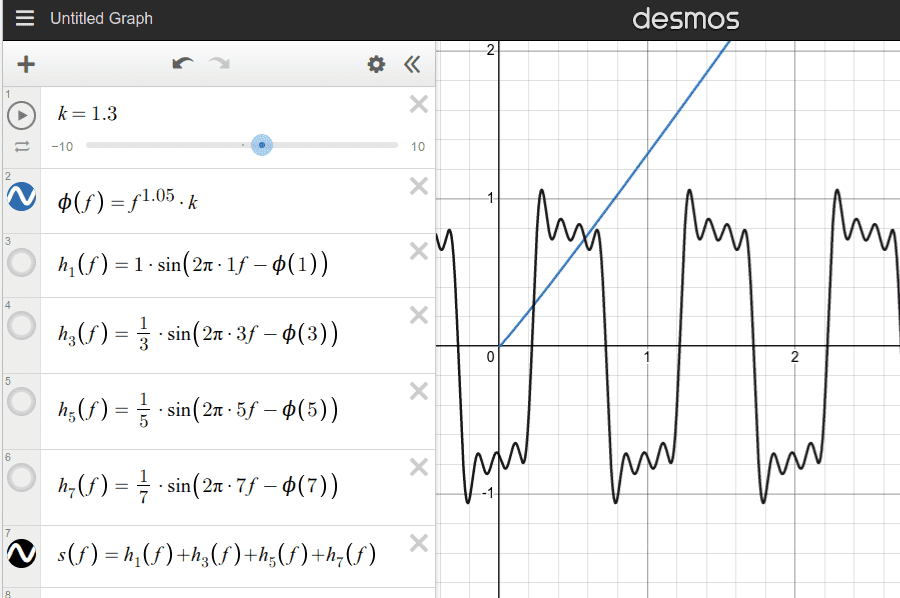Viewport: 900px width, 598px height.
Task: Click the redo arrow
Action: coord(219,64)
